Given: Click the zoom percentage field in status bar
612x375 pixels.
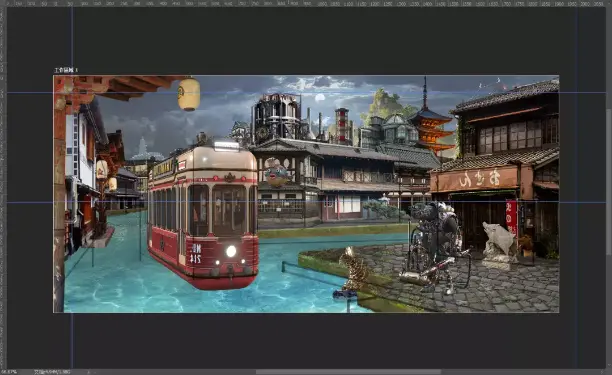Looking at the screenshot, I should 9,372.
